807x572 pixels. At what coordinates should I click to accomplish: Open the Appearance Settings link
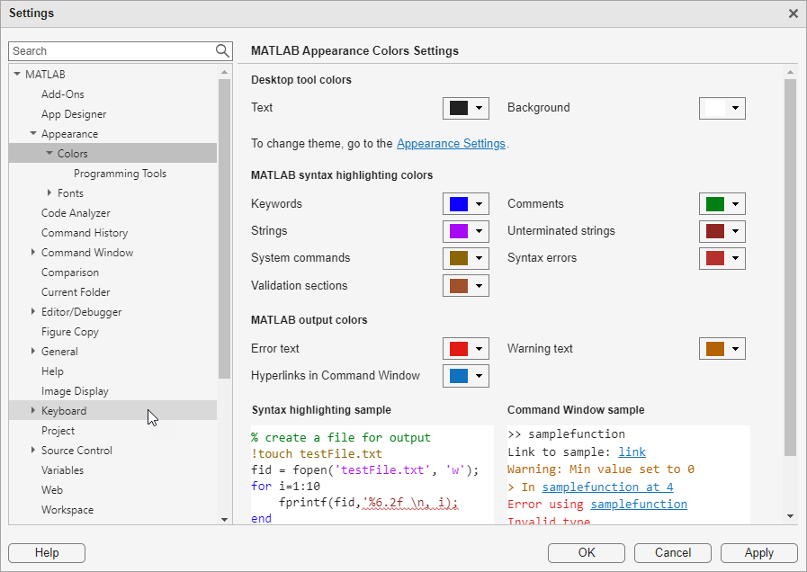pos(451,144)
